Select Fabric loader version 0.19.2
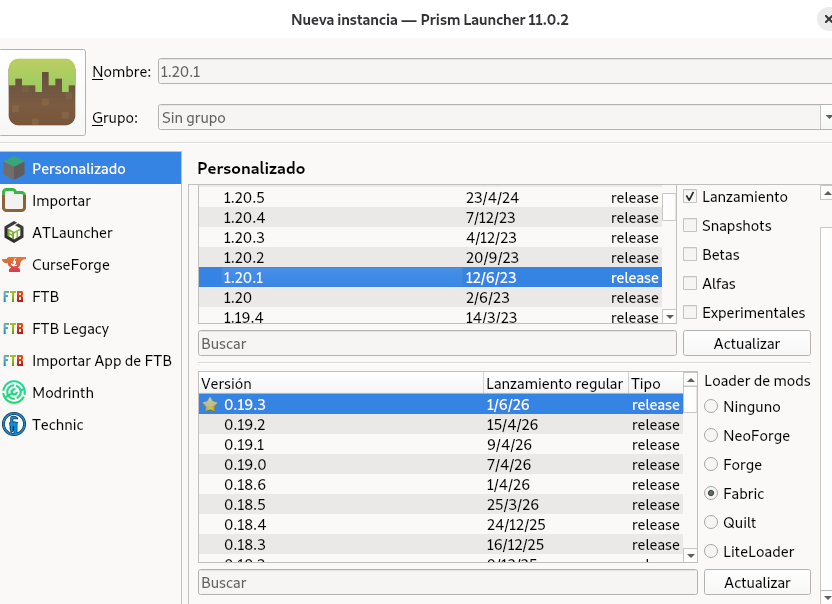The image size is (832, 604). coord(441,425)
